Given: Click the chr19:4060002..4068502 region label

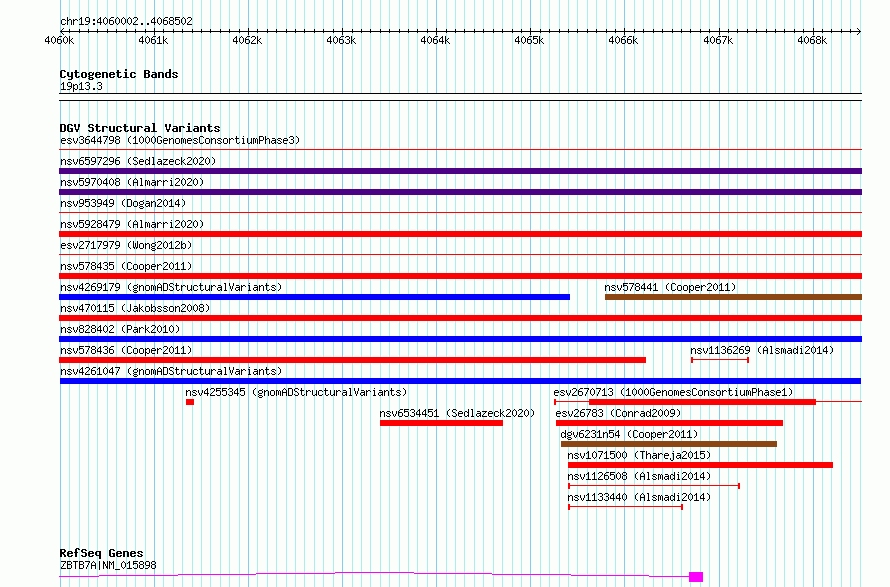Looking at the screenshot, I should (x=126, y=22).
